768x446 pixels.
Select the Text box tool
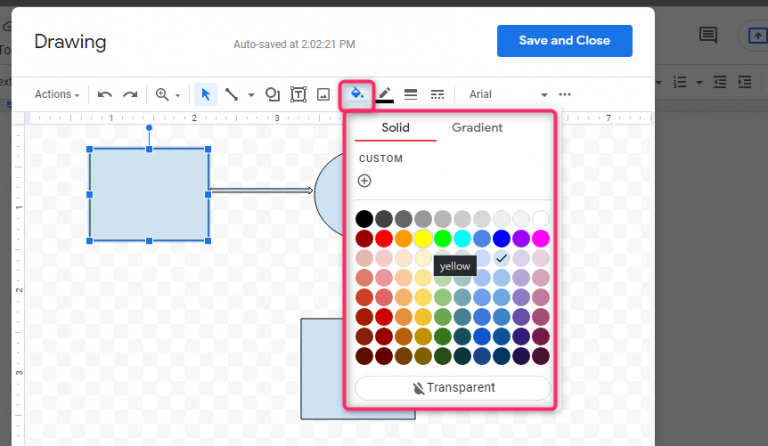click(298, 94)
